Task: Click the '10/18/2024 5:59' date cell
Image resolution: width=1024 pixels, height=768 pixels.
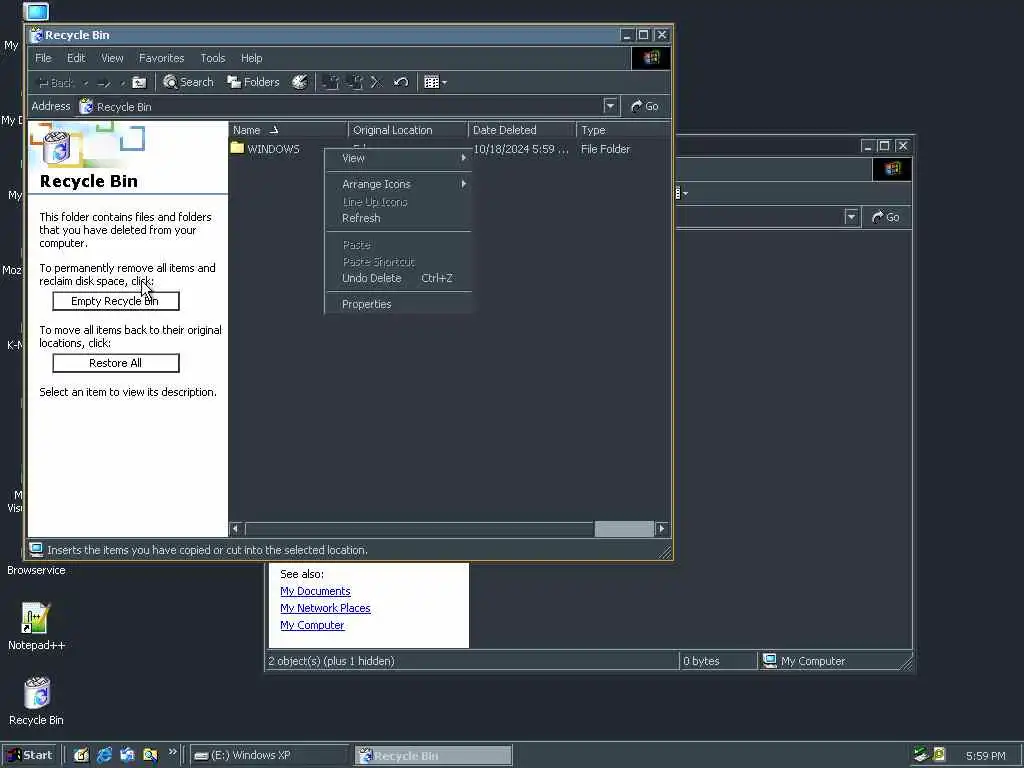Action: (520, 149)
